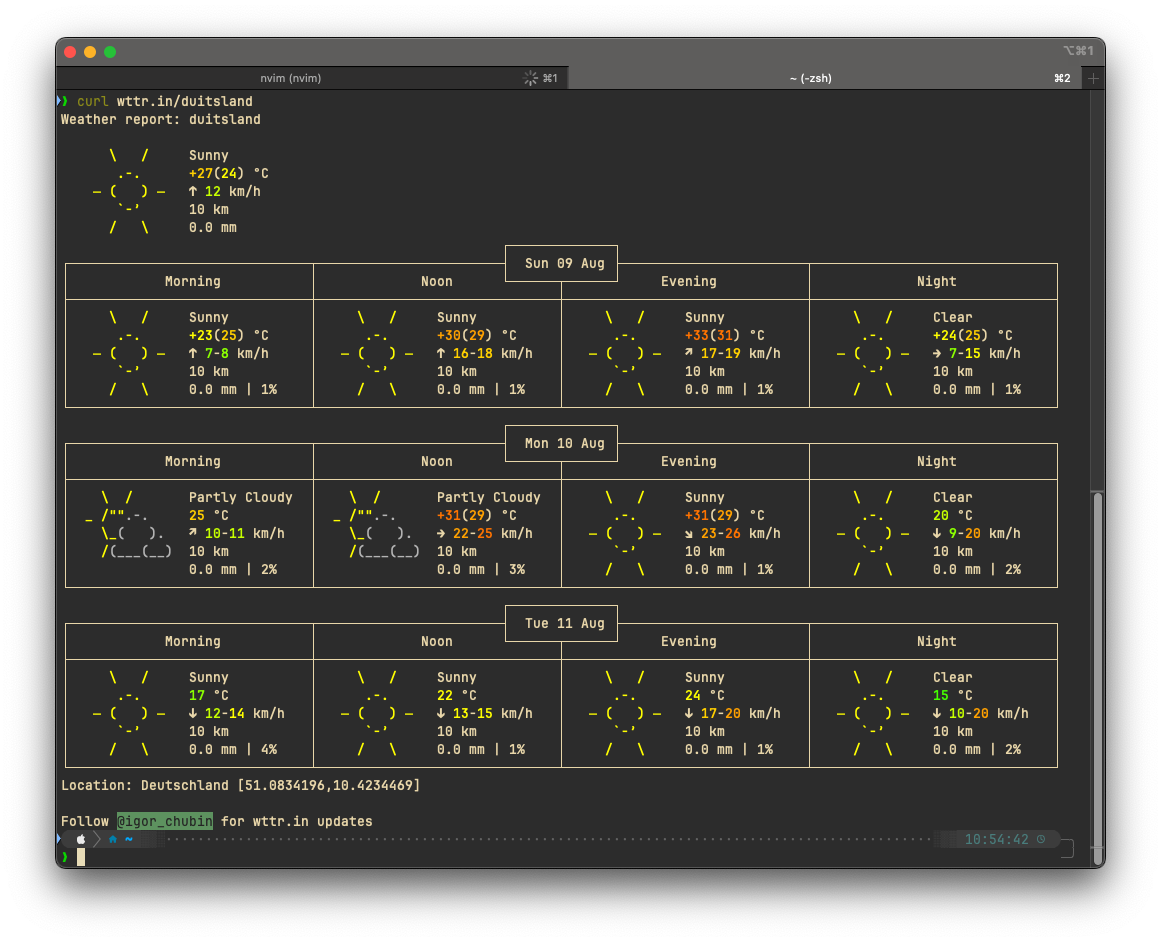Minimize the window with yellow button
Viewport: 1161px width, 942px height.
(x=90, y=52)
